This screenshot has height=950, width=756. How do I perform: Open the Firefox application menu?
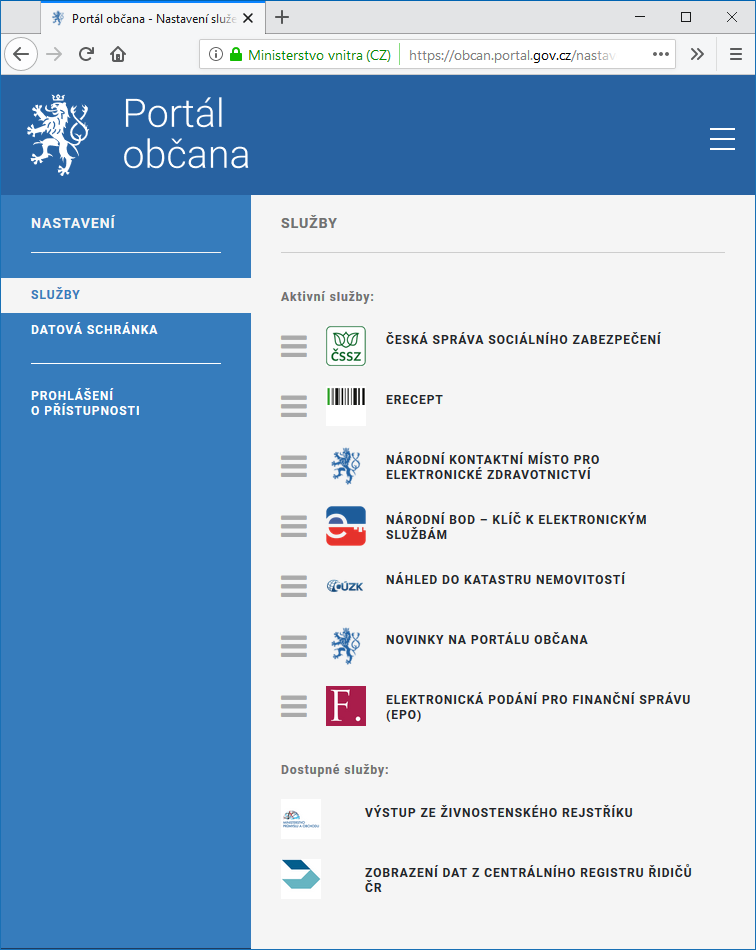point(735,54)
